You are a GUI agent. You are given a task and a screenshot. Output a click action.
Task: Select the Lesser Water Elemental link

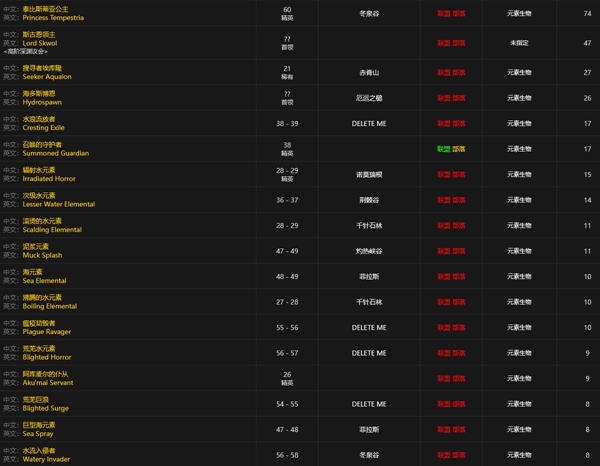point(58,204)
